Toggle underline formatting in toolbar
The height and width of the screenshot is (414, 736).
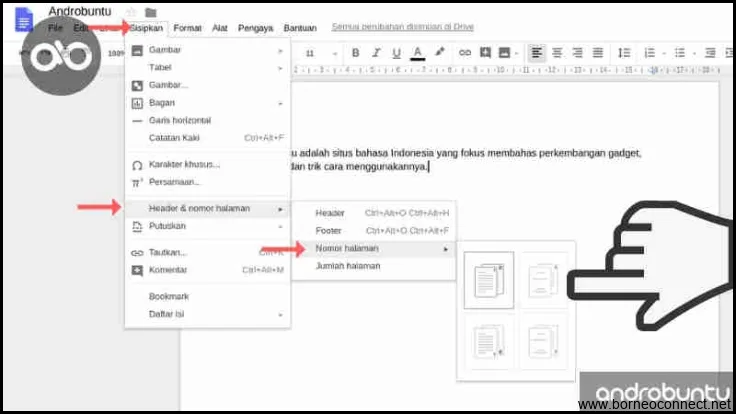[397, 53]
